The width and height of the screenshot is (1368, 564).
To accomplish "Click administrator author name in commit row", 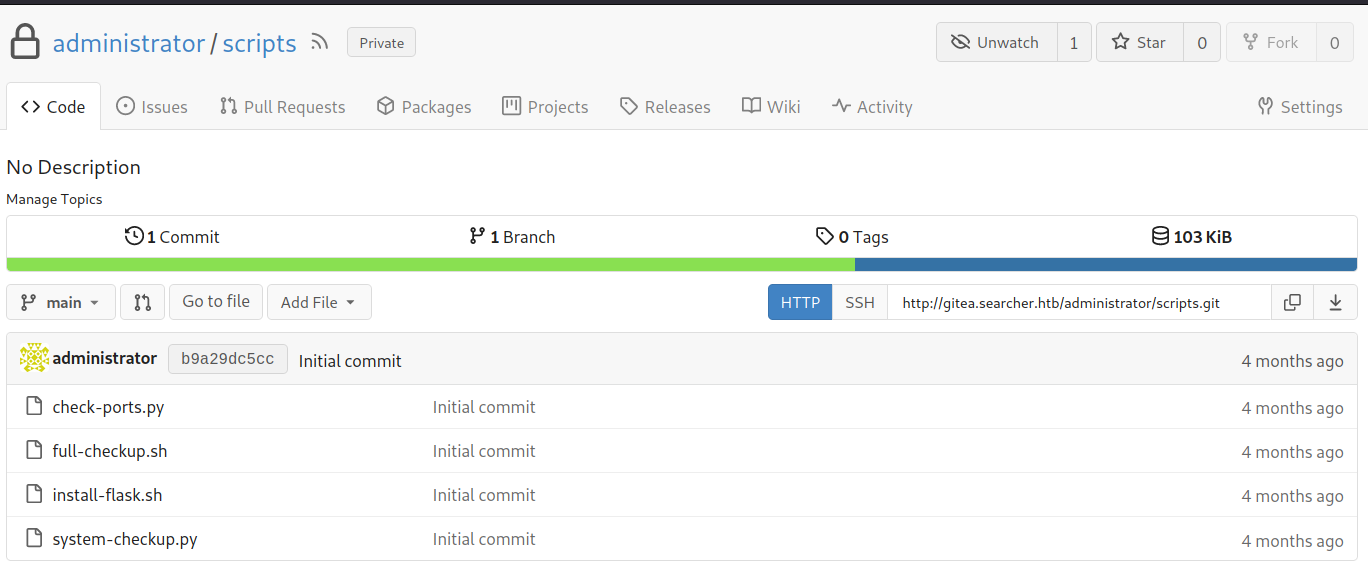I will point(105,358).
